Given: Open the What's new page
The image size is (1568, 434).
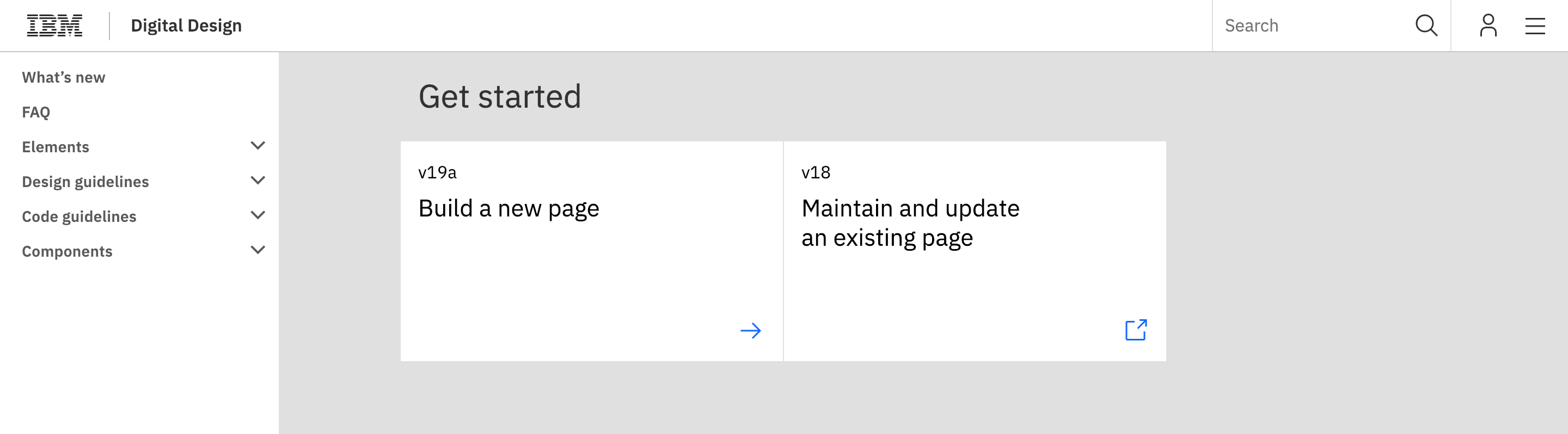Looking at the screenshot, I should click(63, 77).
